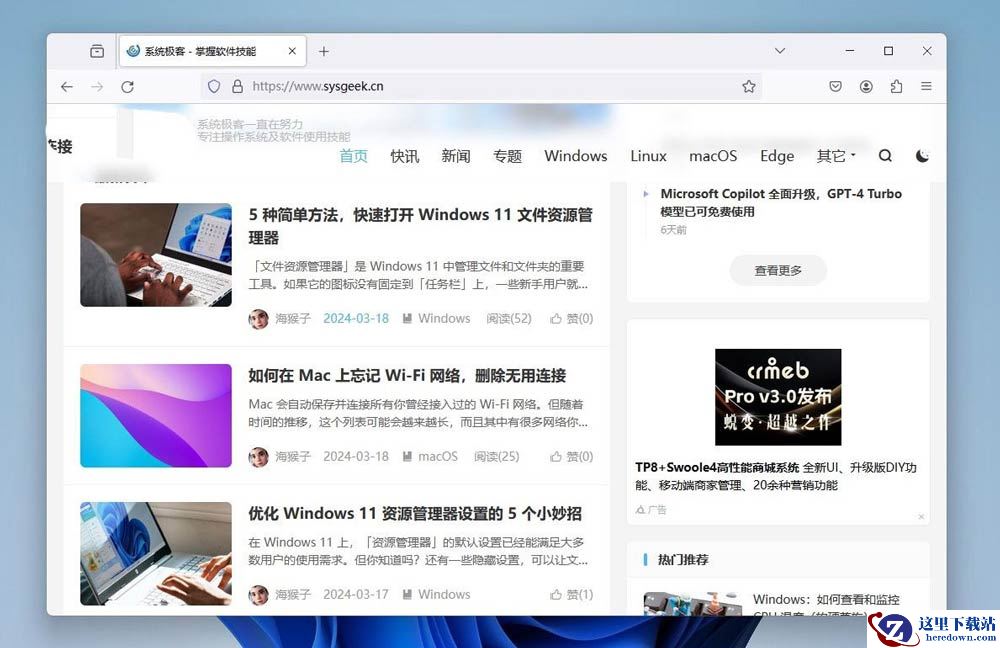
Task: Click the date 2024-03-18 on the 文件资源管理器 article
Action: pos(356,318)
